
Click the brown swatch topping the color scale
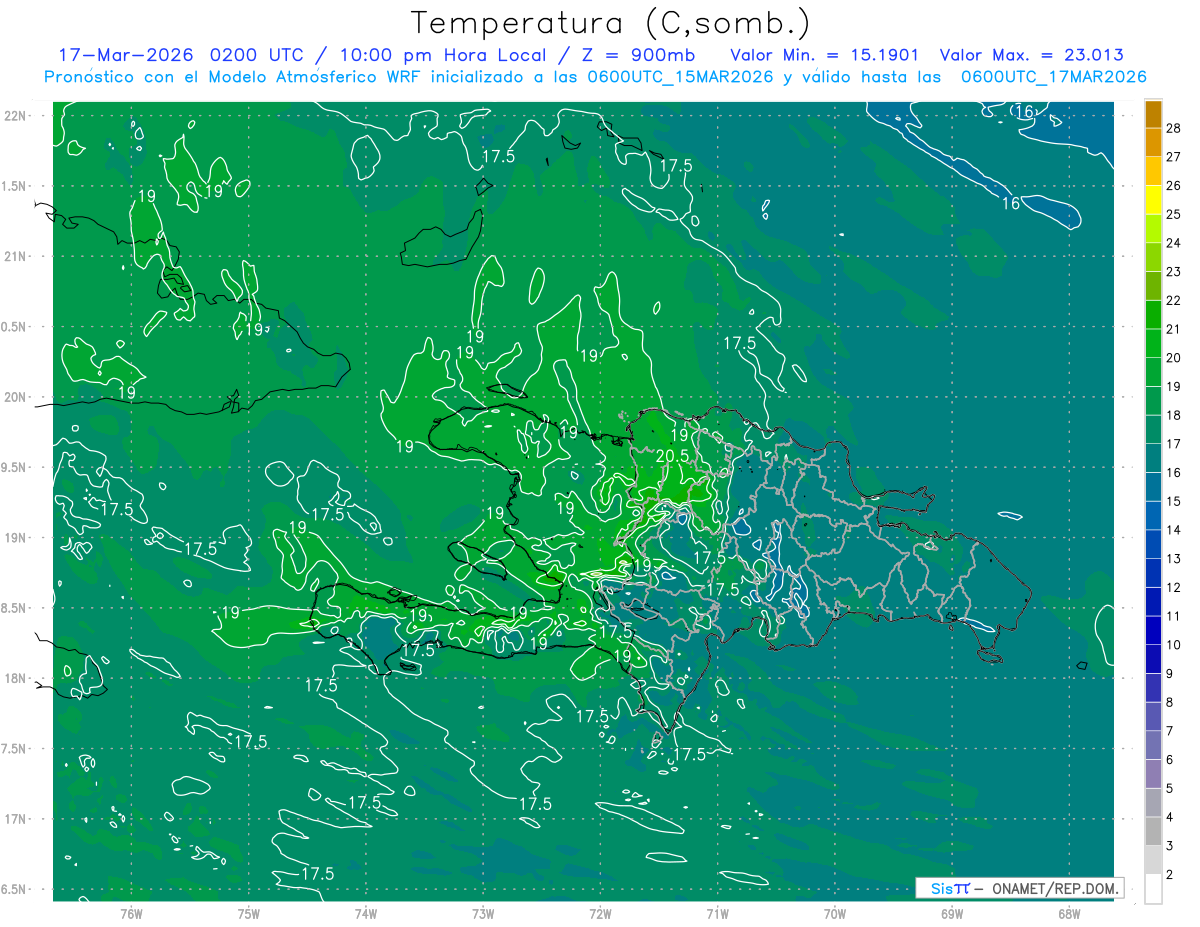pos(1153,115)
